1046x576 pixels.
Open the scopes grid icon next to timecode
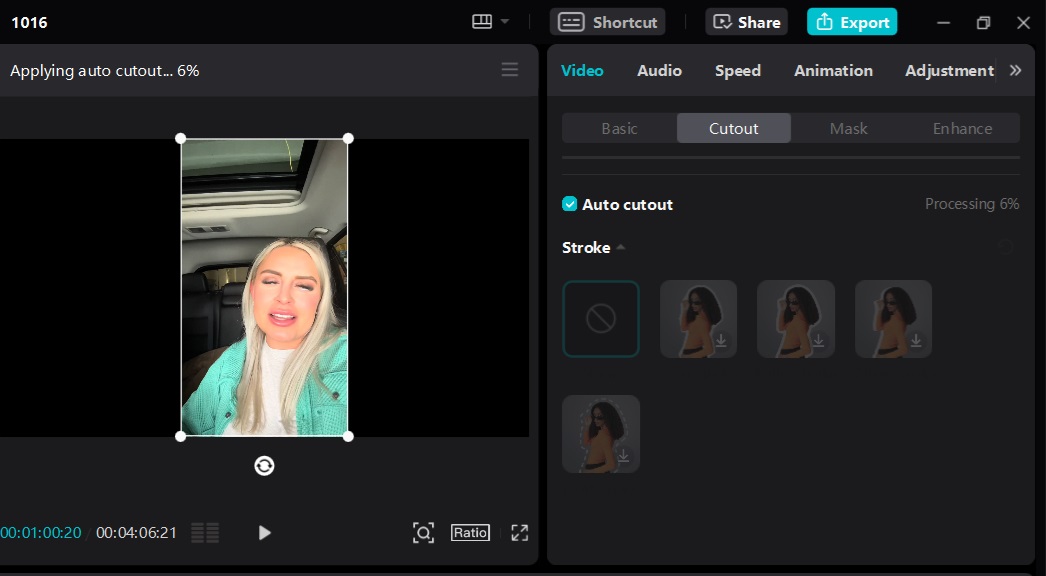[205, 533]
